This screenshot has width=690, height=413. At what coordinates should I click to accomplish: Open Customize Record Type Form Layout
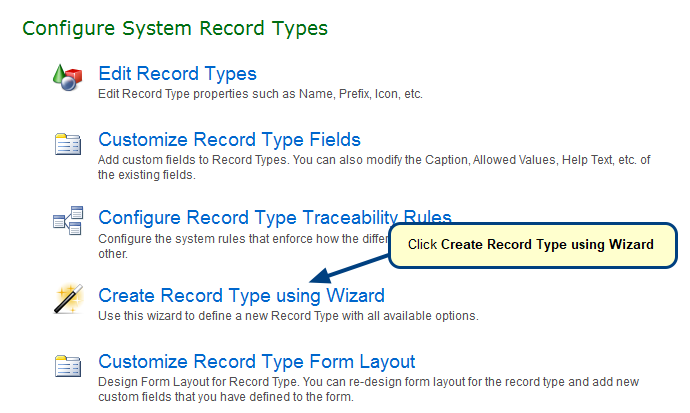point(257,362)
